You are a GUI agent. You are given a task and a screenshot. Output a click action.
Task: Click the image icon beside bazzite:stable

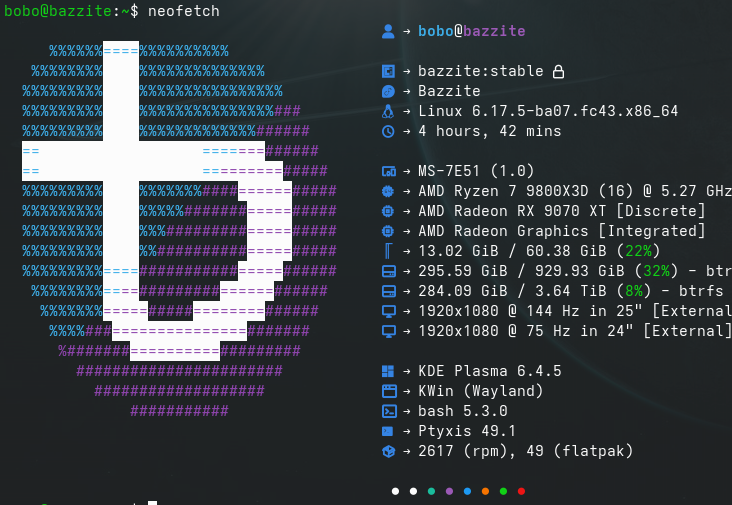click(388, 71)
